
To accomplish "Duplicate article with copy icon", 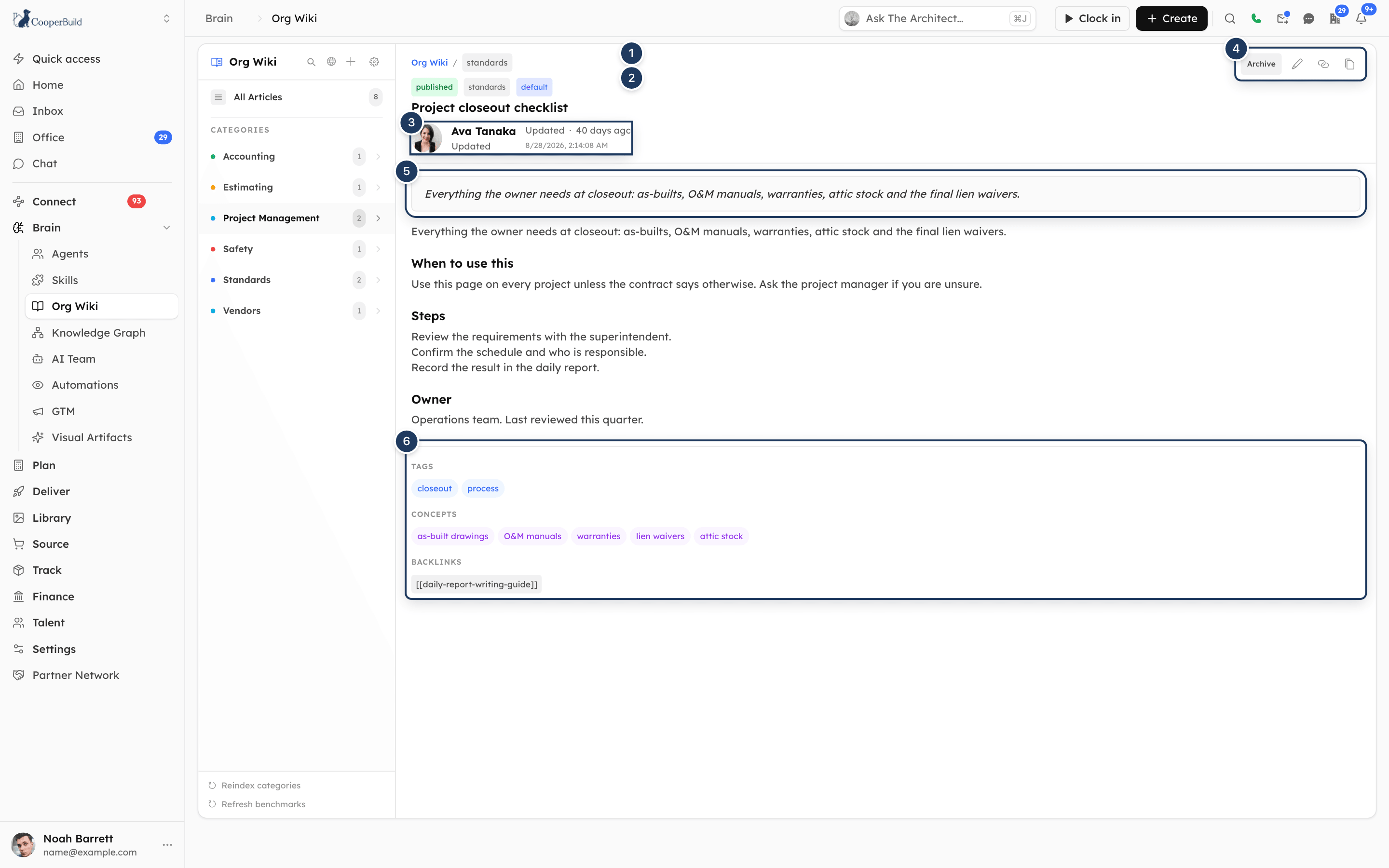I will click(1349, 64).
